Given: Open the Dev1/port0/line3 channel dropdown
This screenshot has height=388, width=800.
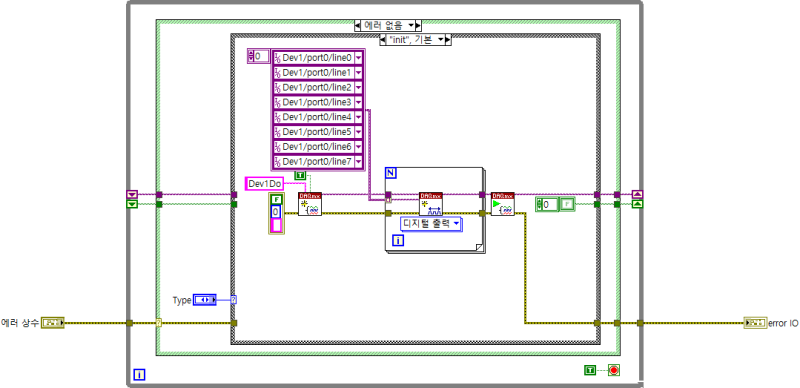Looking at the screenshot, I should [x=359, y=102].
